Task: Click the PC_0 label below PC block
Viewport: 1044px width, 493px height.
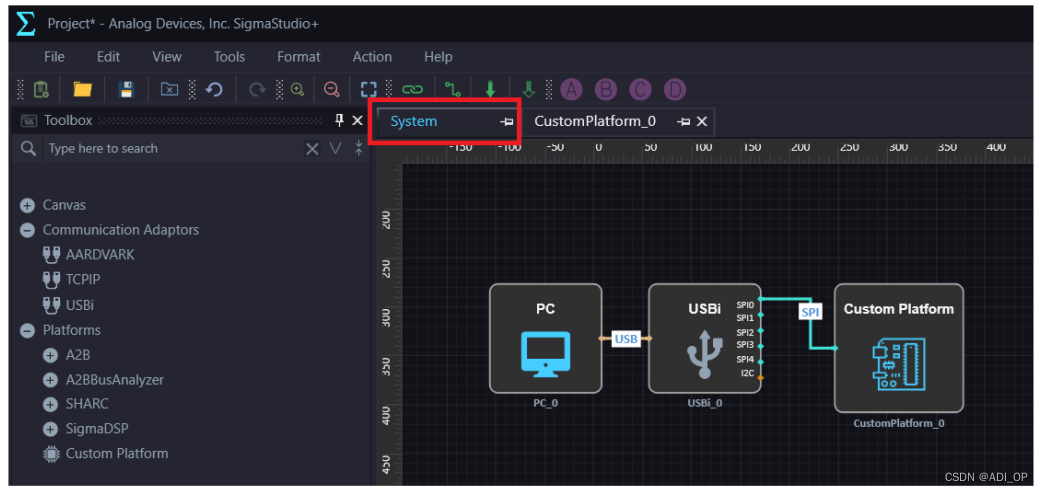Action: click(x=545, y=403)
